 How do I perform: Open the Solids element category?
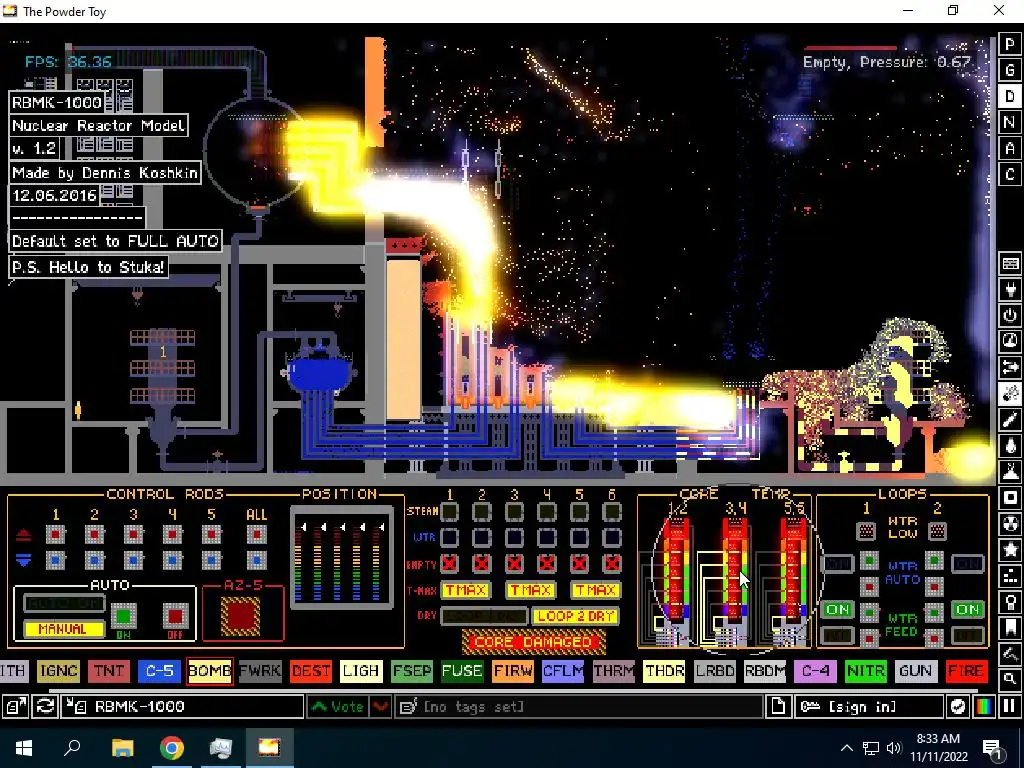click(1010, 498)
